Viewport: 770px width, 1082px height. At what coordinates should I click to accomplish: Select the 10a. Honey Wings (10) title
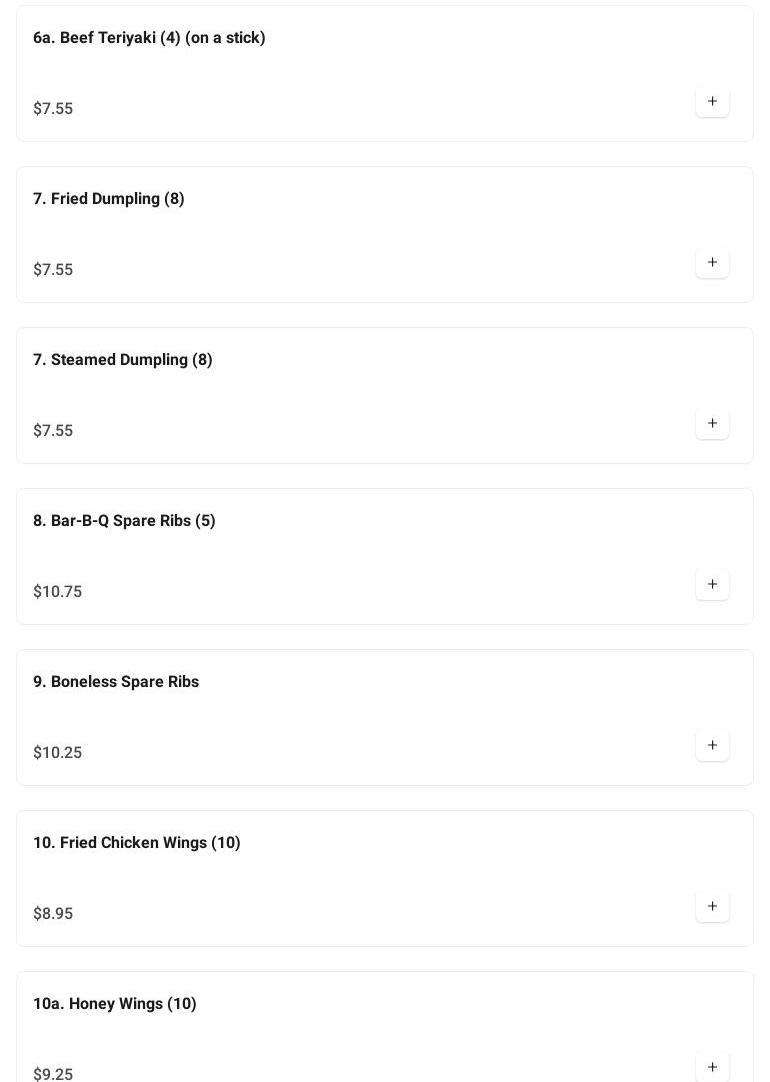coord(115,1004)
